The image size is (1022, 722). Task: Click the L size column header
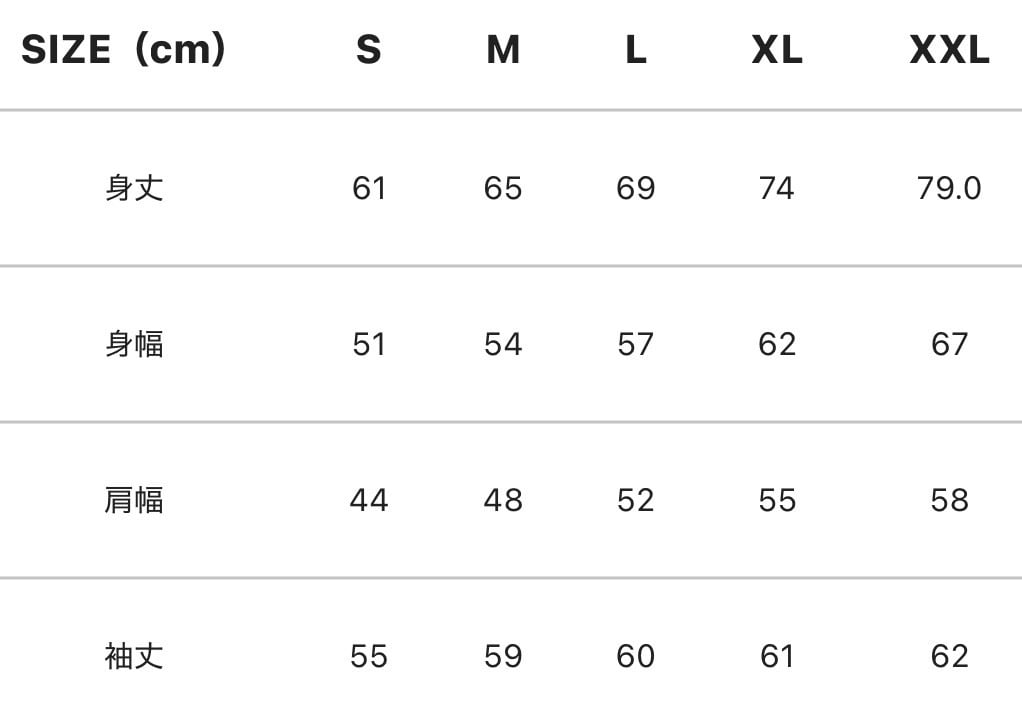(636, 50)
